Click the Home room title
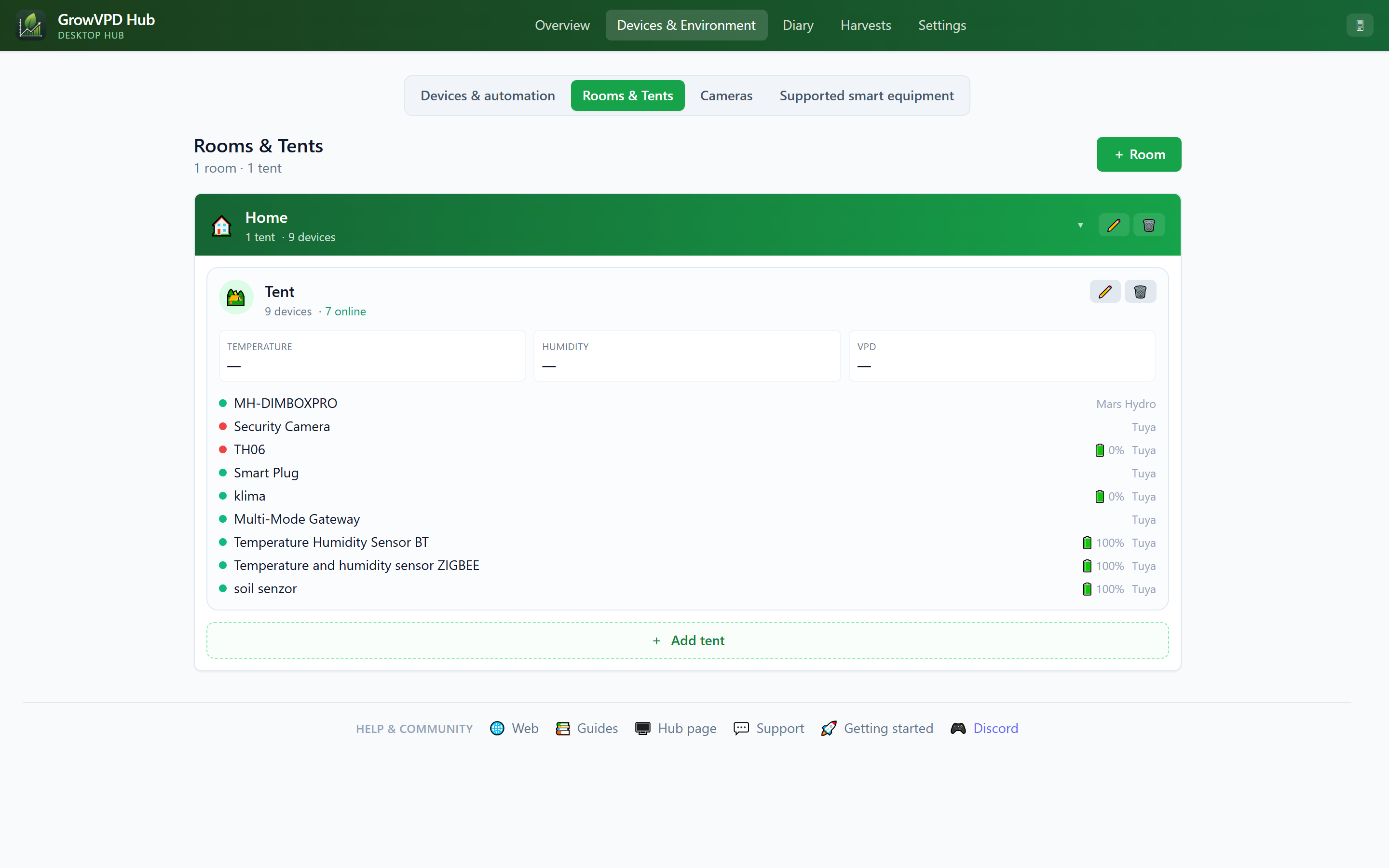Viewport: 1389px width, 868px height. 266,217
